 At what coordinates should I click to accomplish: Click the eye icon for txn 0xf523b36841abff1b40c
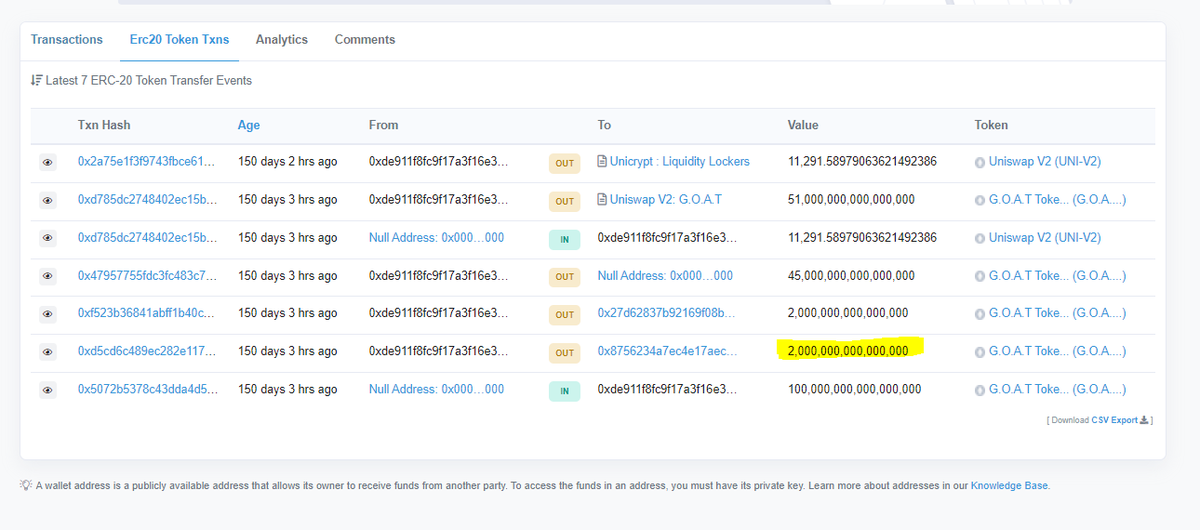(48, 314)
